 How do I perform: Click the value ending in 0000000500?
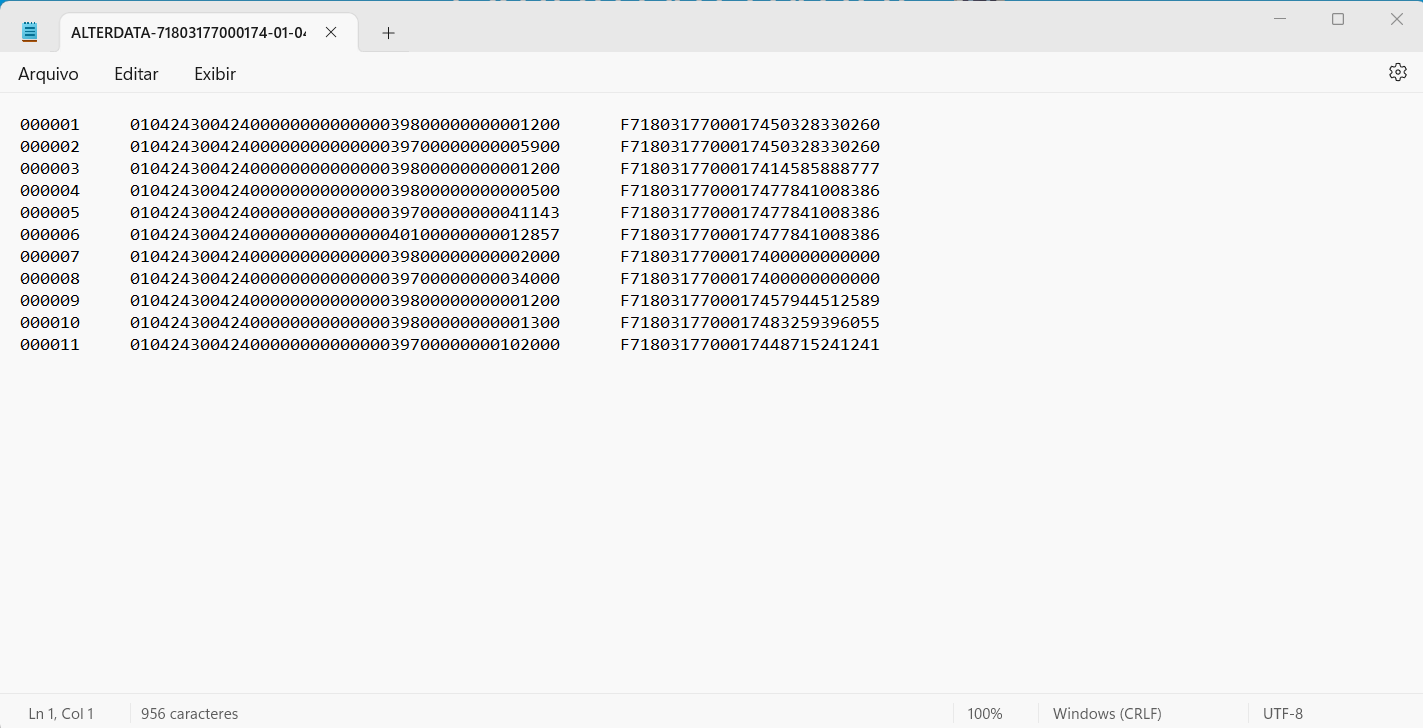click(x=345, y=191)
